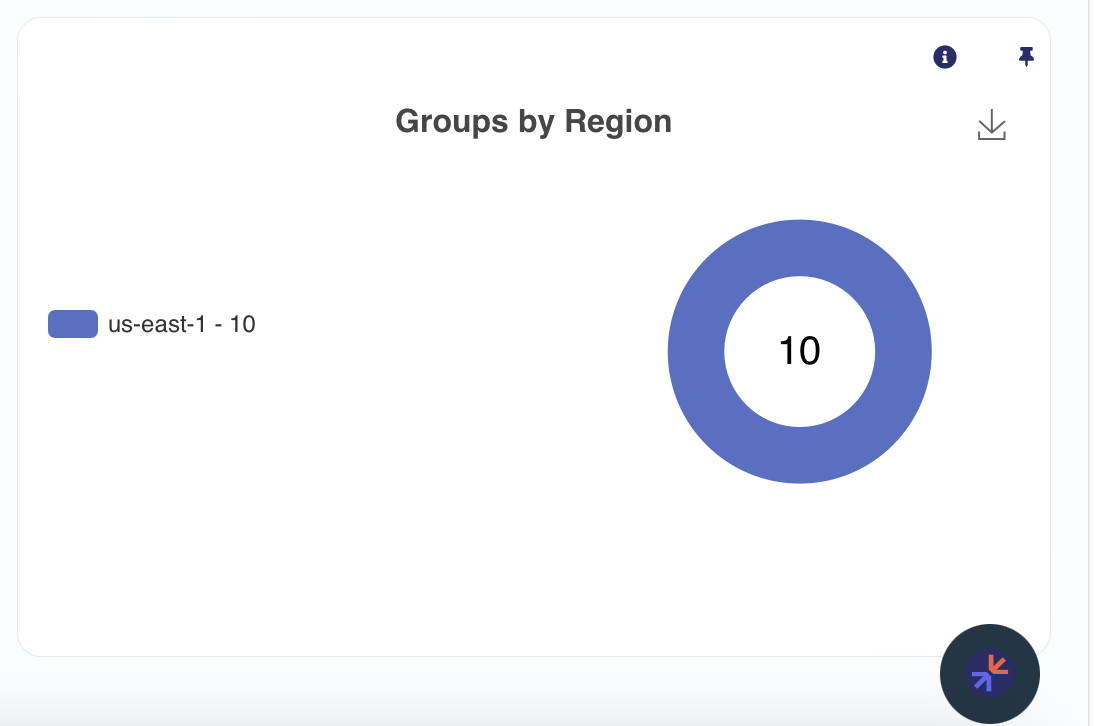
Task: Open the widget info icon
Action: pos(945,56)
